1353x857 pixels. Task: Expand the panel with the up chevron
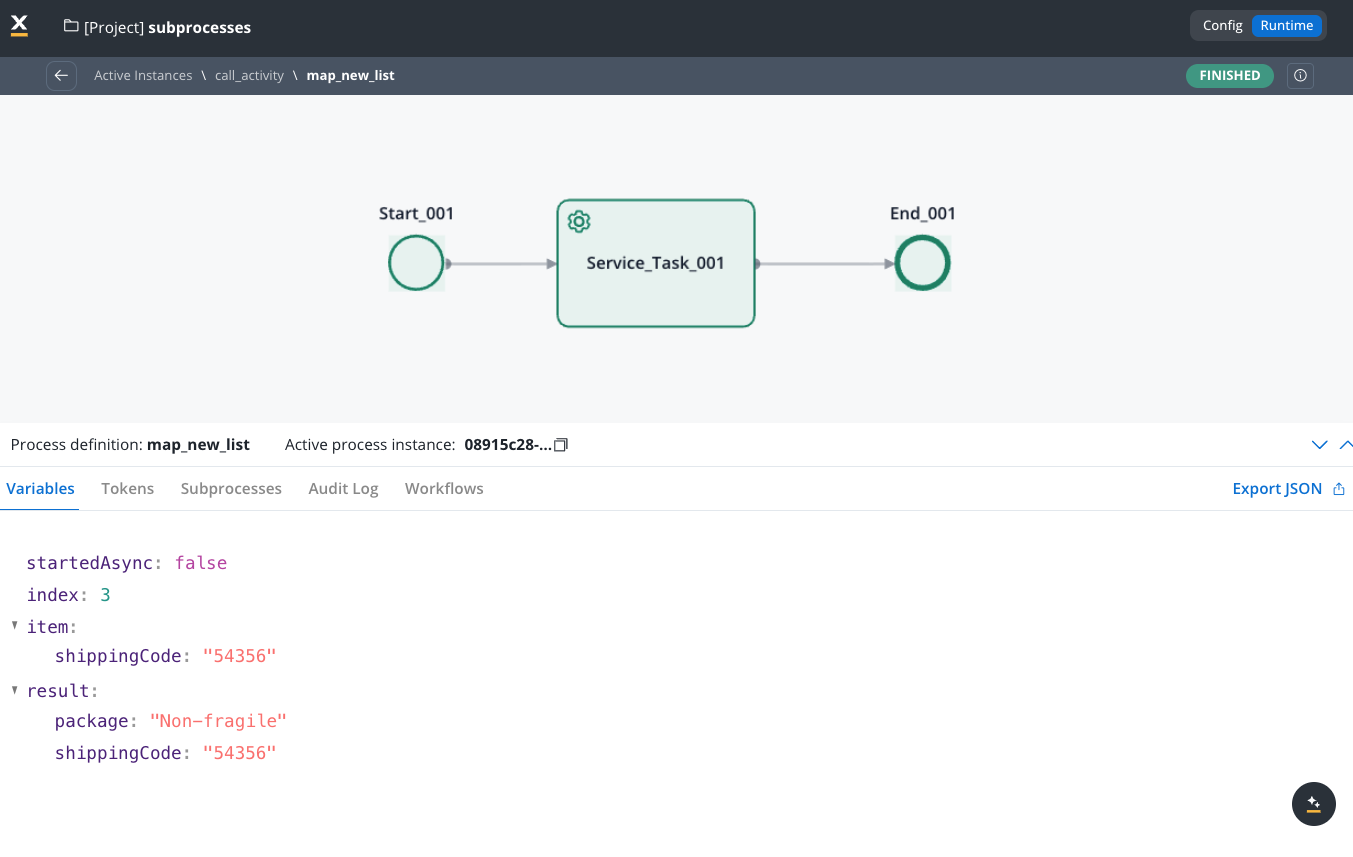point(1345,445)
